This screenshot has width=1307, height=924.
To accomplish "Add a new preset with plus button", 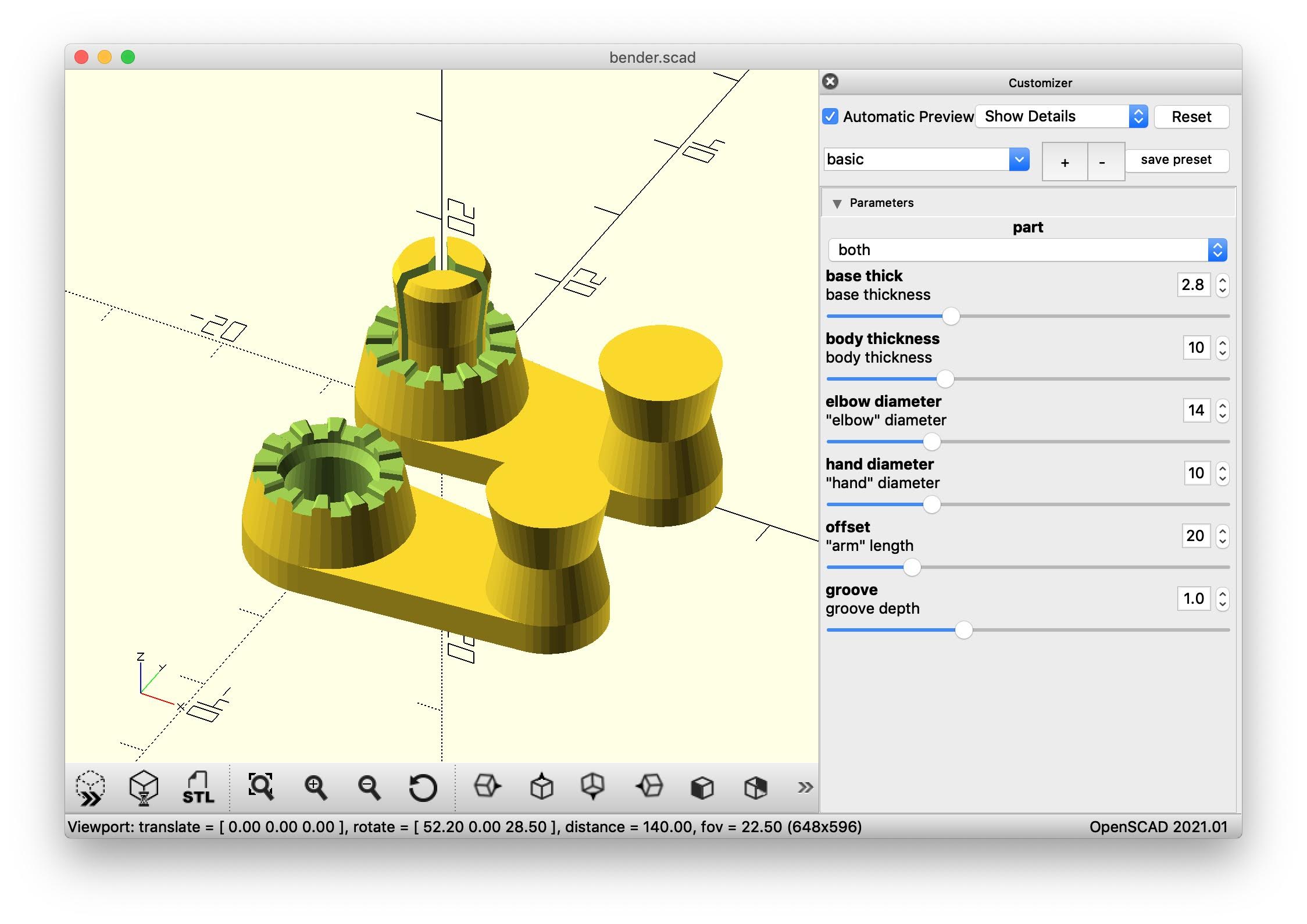I will [x=1065, y=162].
